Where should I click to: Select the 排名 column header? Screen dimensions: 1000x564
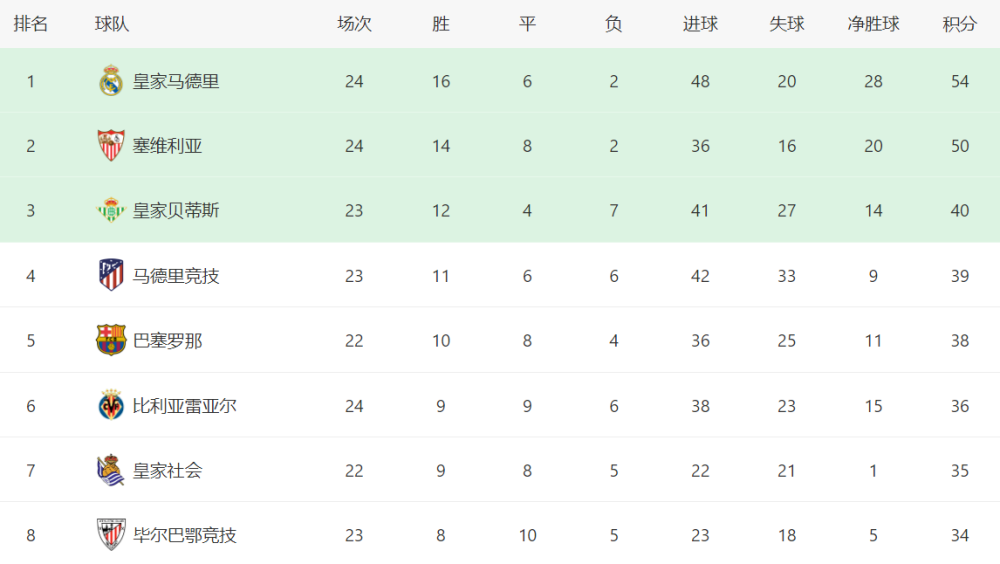click(31, 24)
